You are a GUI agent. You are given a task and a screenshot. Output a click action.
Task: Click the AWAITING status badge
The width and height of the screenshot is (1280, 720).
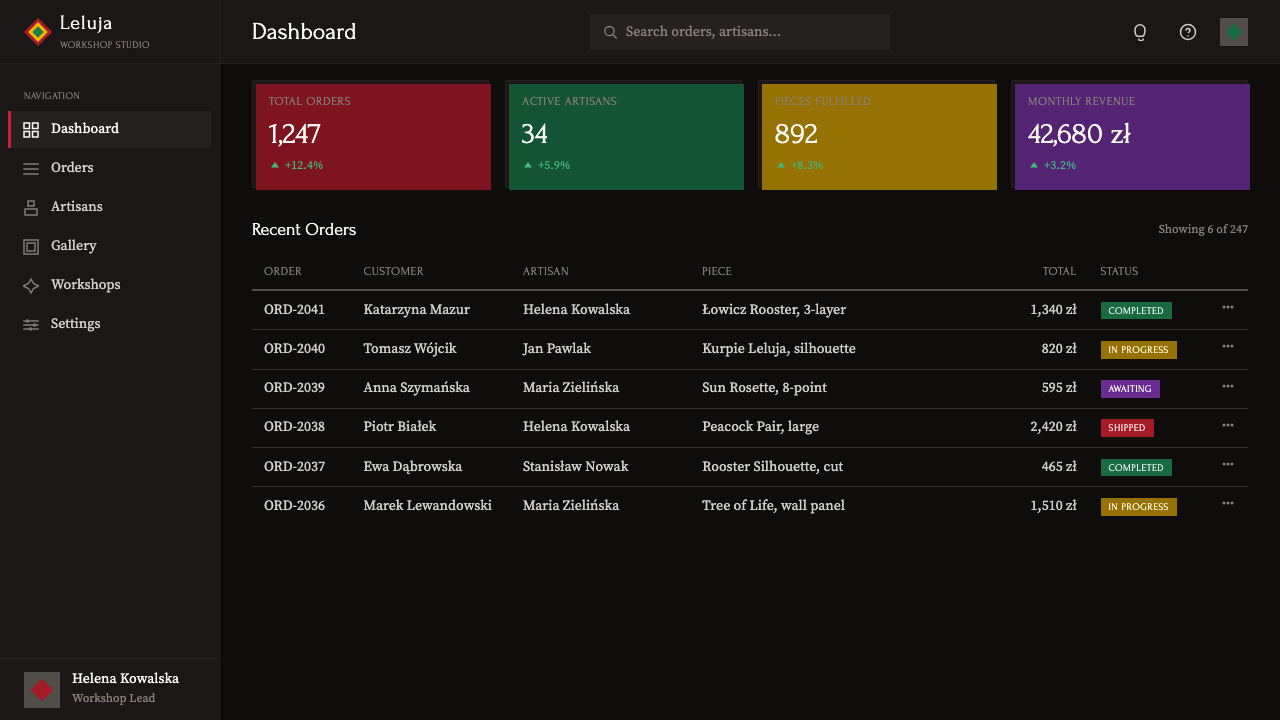pos(1130,389)
